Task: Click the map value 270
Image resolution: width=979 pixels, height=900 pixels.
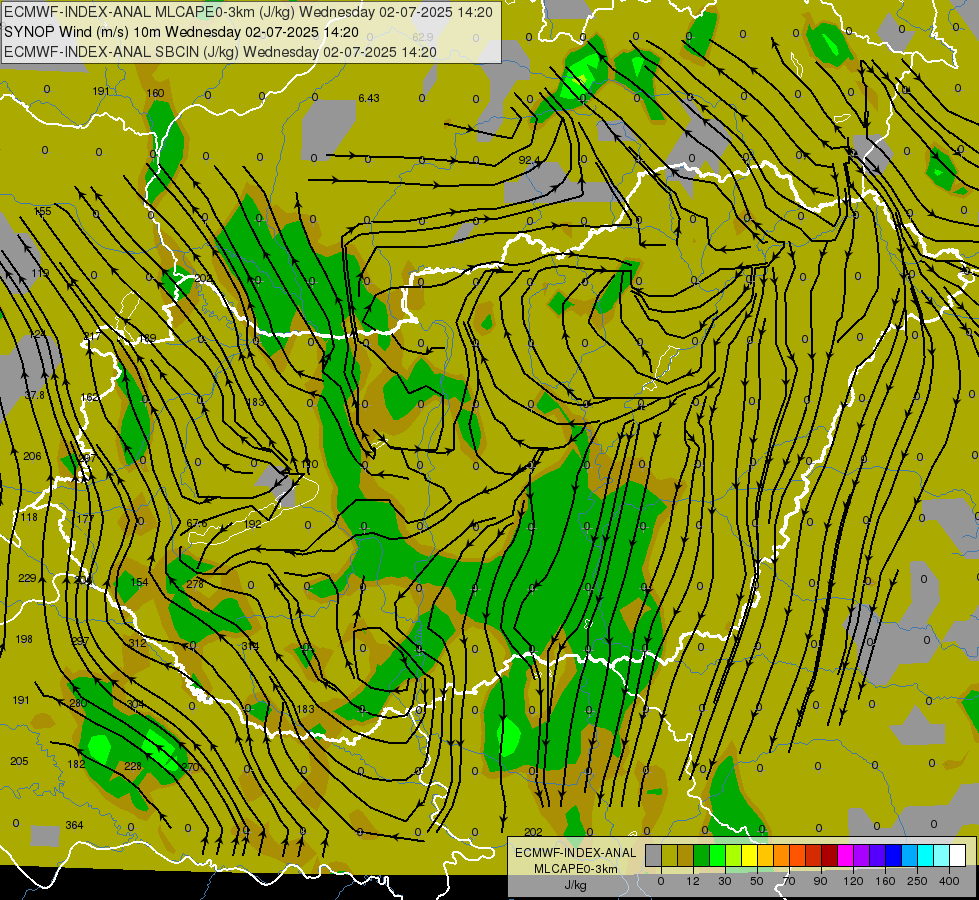Action: point(190,767)
